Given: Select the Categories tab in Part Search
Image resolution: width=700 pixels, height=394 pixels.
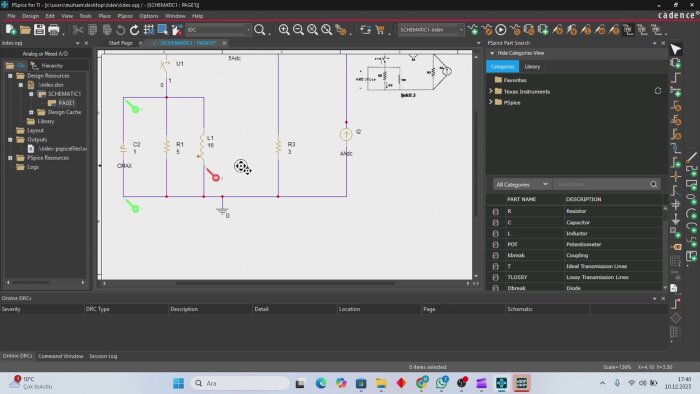Looking at the screenshot, I should (x=502, y=66).
